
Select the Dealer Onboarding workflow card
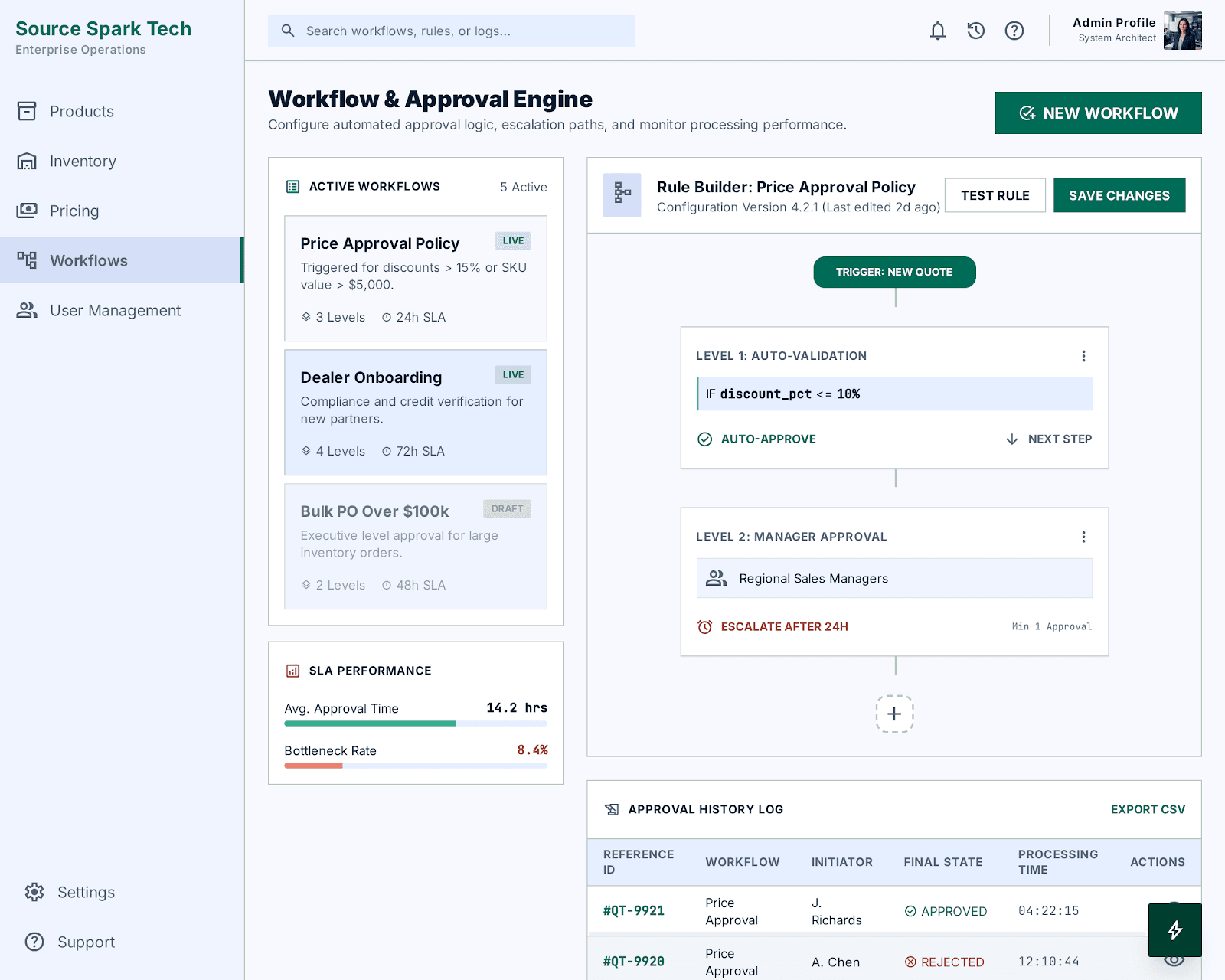pyautogui.click(x=416, y=413)
